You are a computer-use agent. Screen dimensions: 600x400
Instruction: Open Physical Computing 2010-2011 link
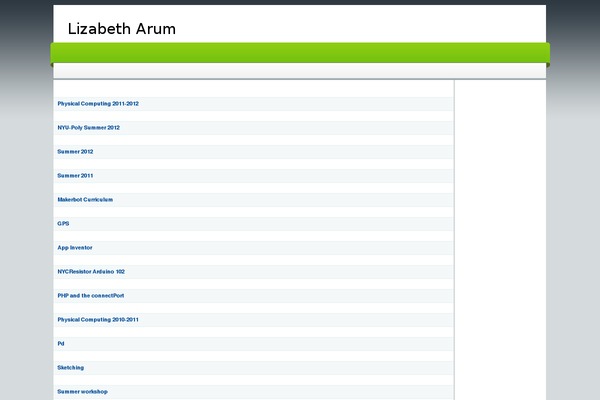click(98, 320)
